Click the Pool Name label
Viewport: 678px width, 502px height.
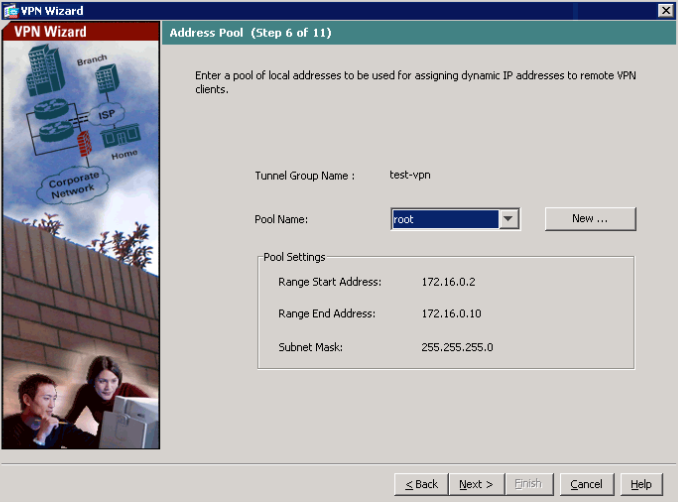[x=281, y=219]
